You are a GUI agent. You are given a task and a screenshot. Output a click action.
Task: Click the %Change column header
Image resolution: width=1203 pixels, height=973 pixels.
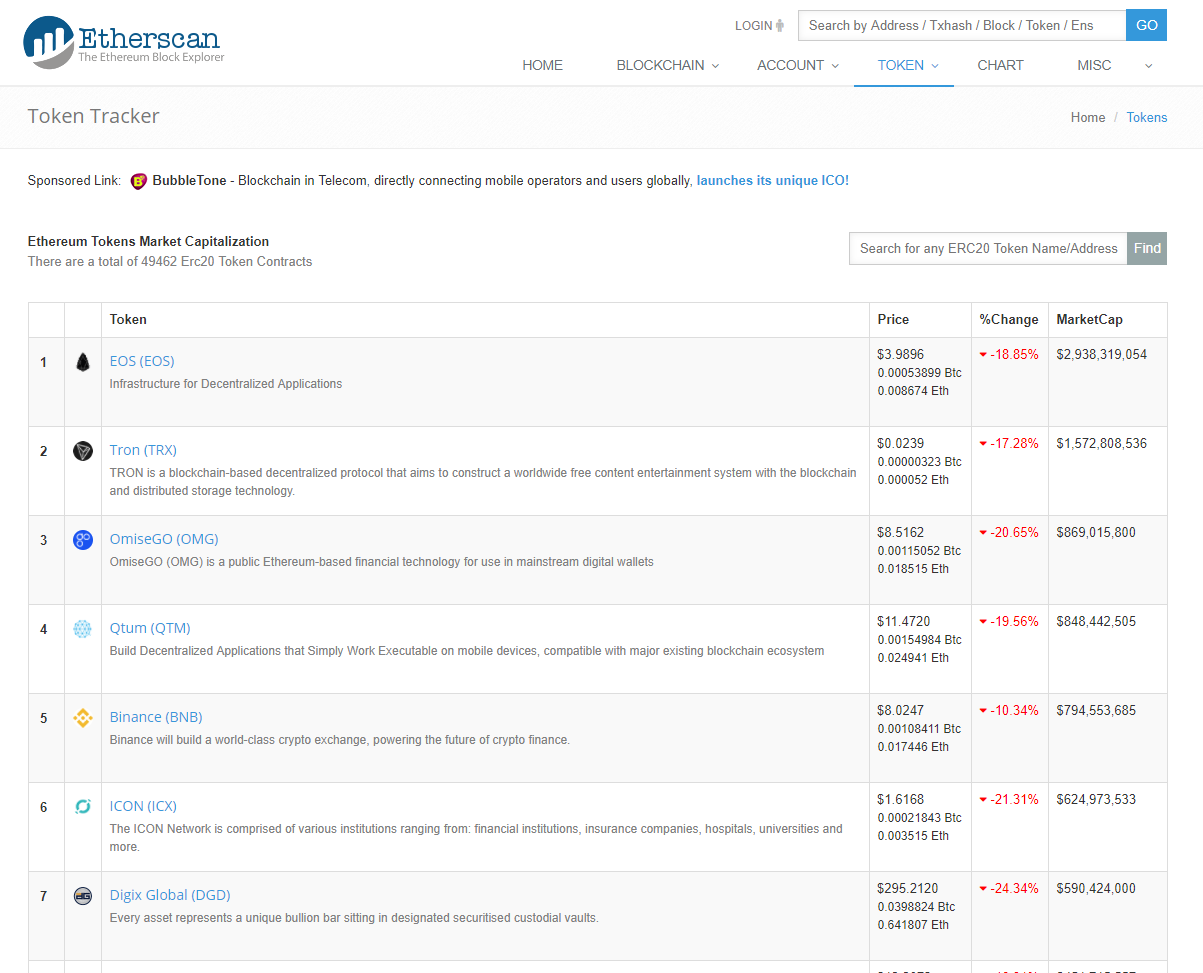[x=1009, y=320]
